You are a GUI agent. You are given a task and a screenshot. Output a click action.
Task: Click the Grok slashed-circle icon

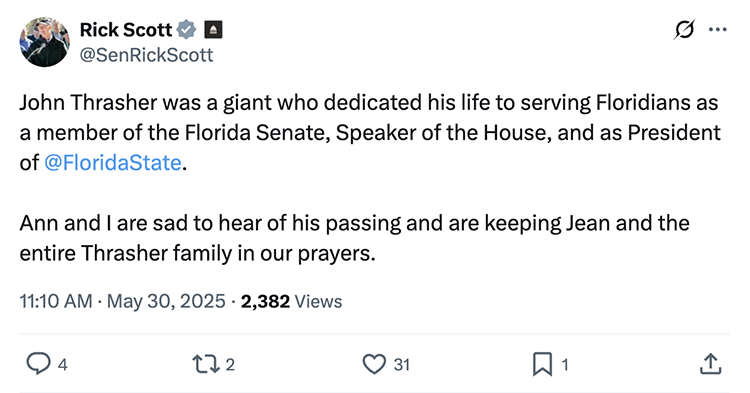coord(684,30)
